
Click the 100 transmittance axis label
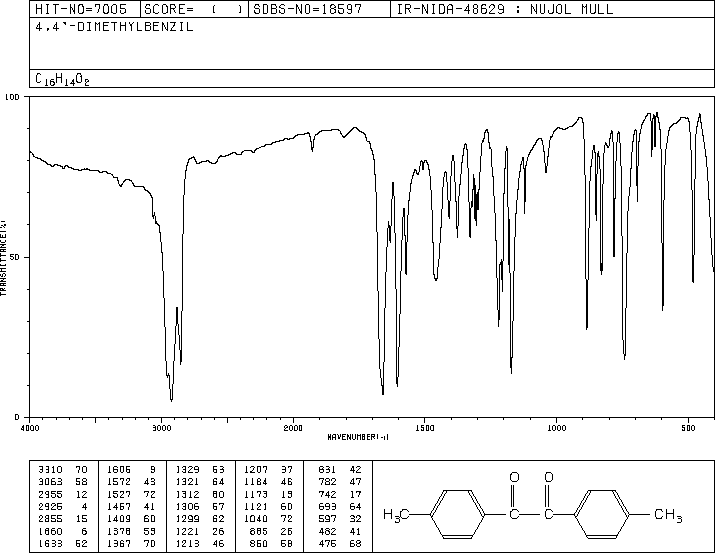click(12, 97)
